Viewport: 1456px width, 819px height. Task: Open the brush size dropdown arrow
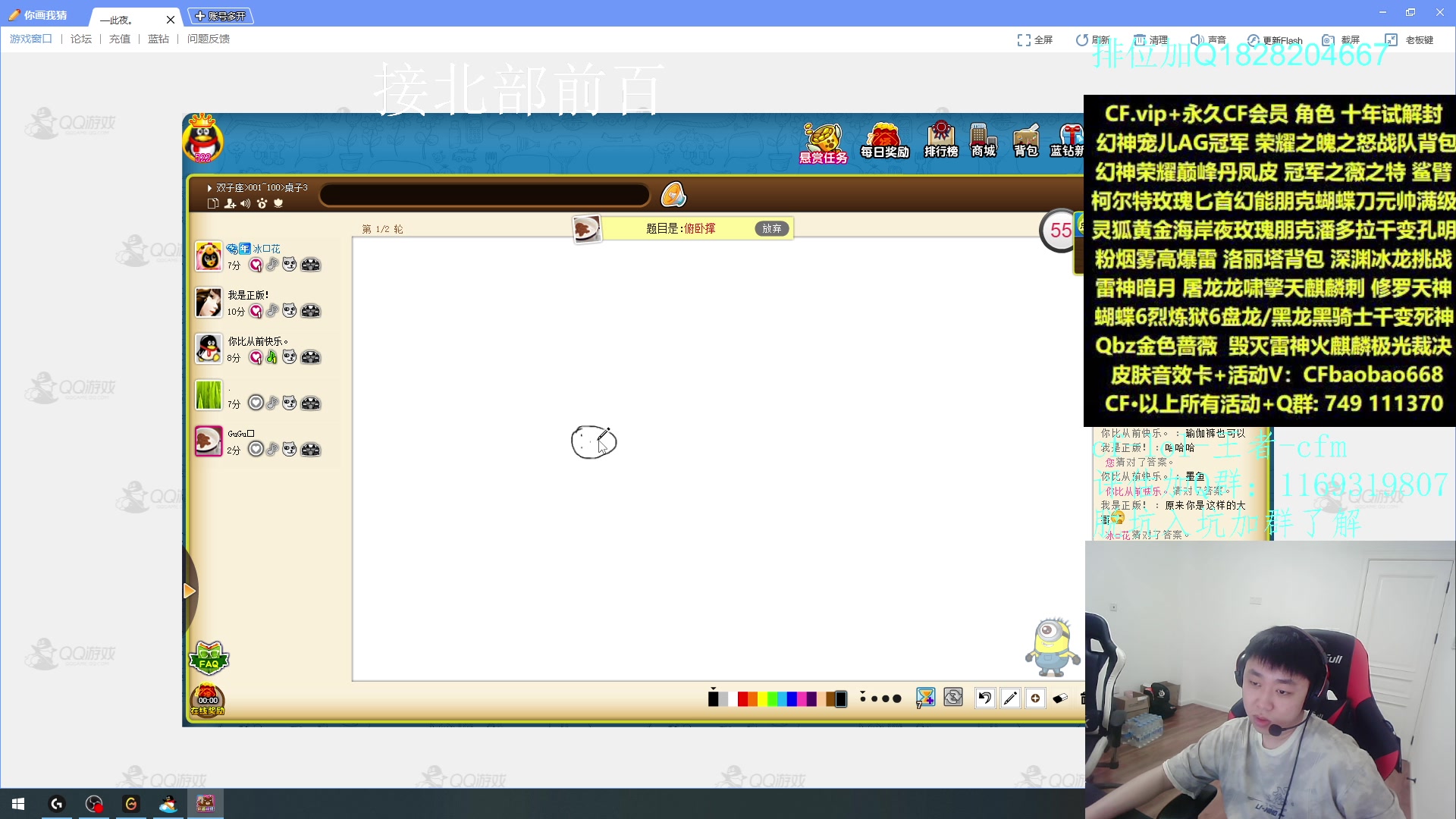point(862,692)
